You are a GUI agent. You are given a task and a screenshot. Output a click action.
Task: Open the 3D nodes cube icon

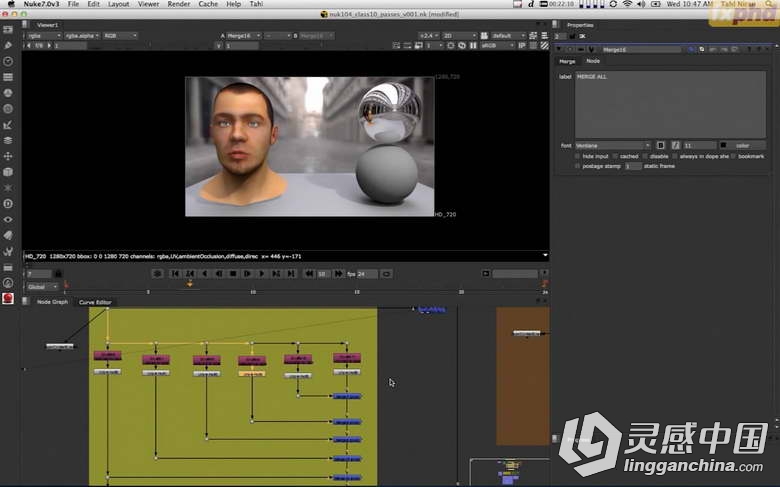[8, 172]
